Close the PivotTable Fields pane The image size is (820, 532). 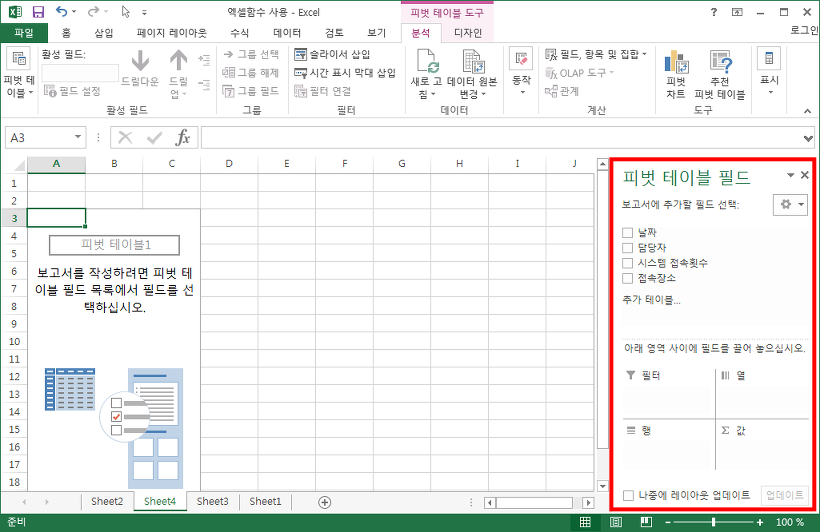tap(805, 175)
